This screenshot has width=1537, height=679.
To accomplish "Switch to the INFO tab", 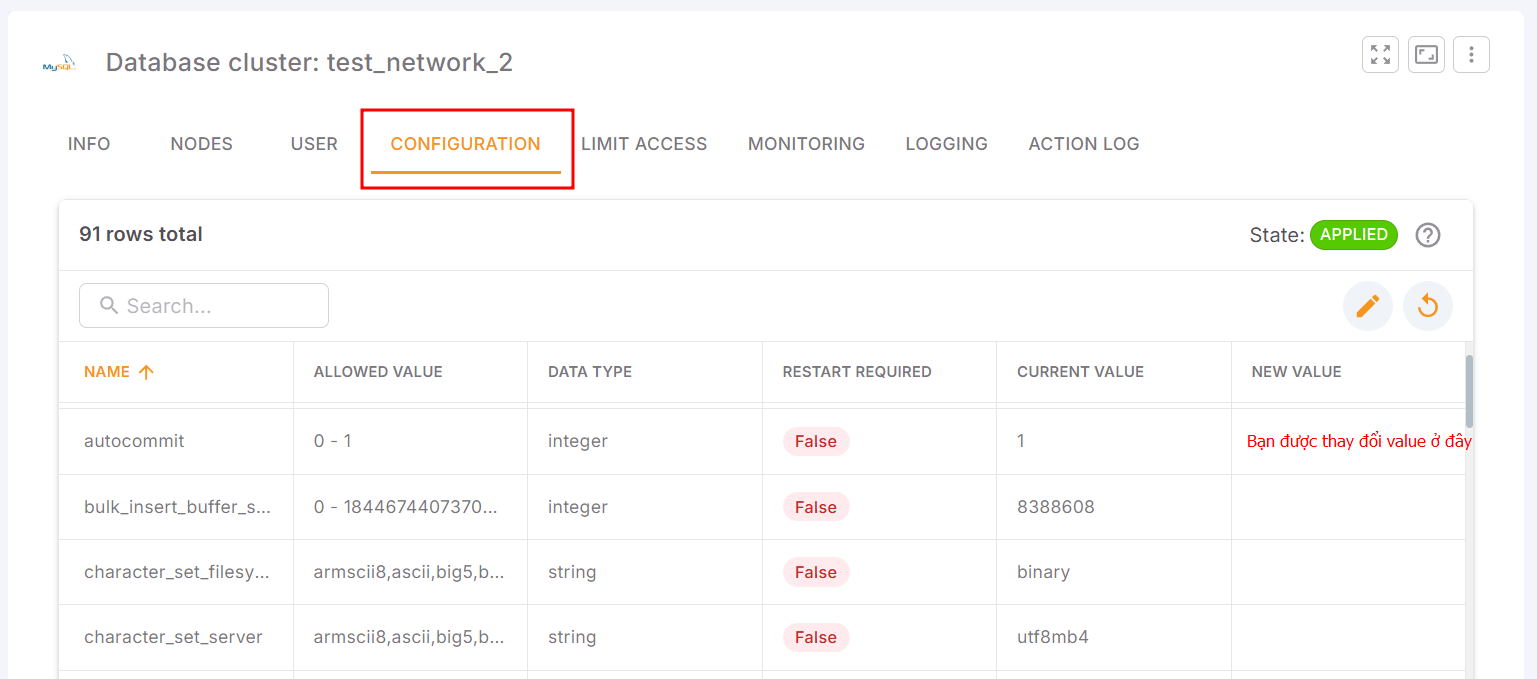I will coord(89,144).
